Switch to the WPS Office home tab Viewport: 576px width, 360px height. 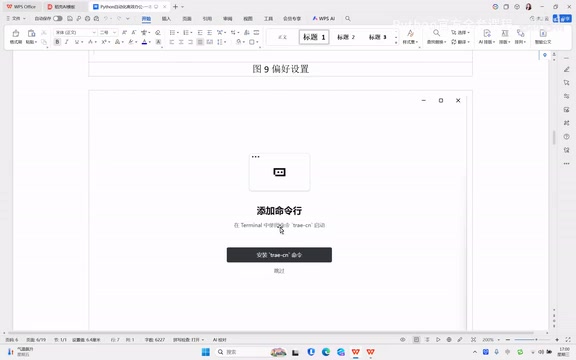coord(21,7)
